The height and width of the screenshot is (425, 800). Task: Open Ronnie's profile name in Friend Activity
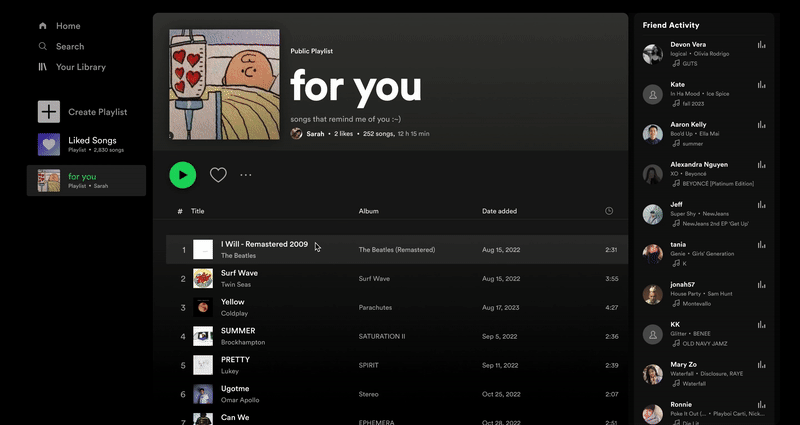681,405
